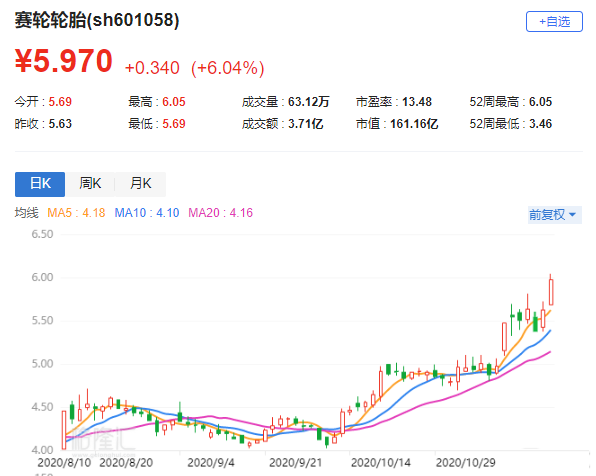Screen dimensions: 596x476
Task: Click the 2020/8/10 date axis label
Action: coord(64,463)
